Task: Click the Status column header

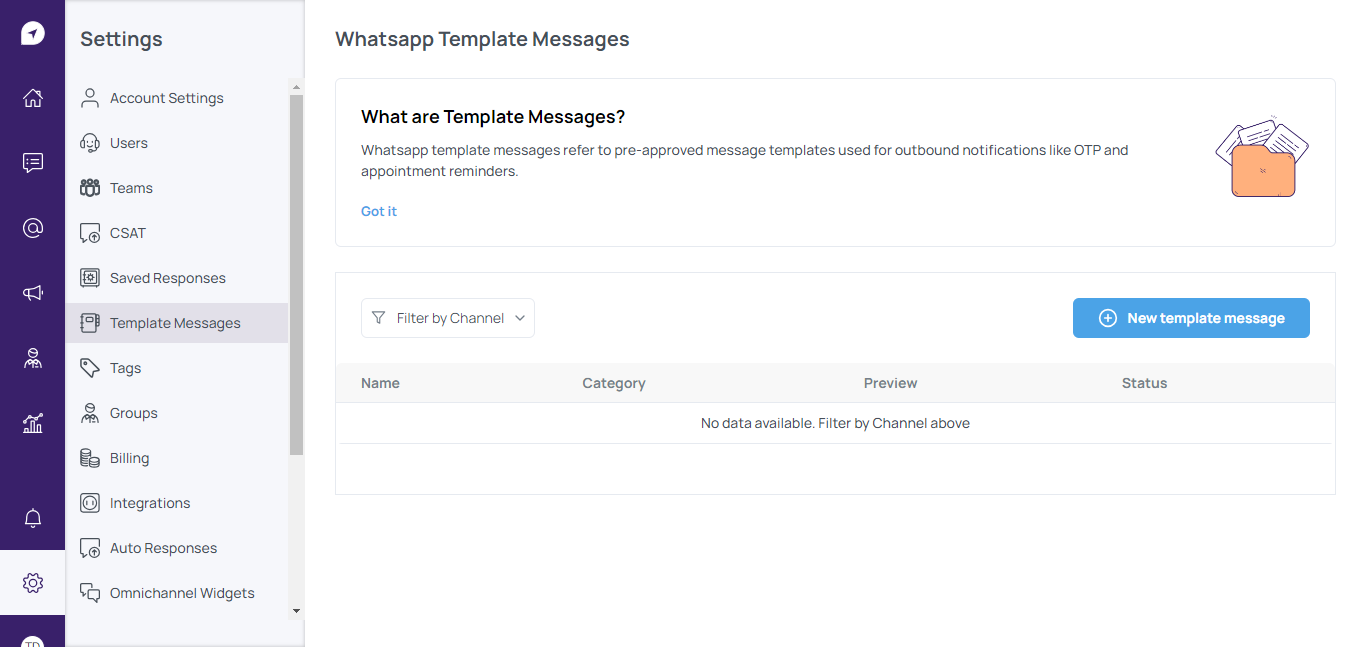Action: (x=1144, y=383)
